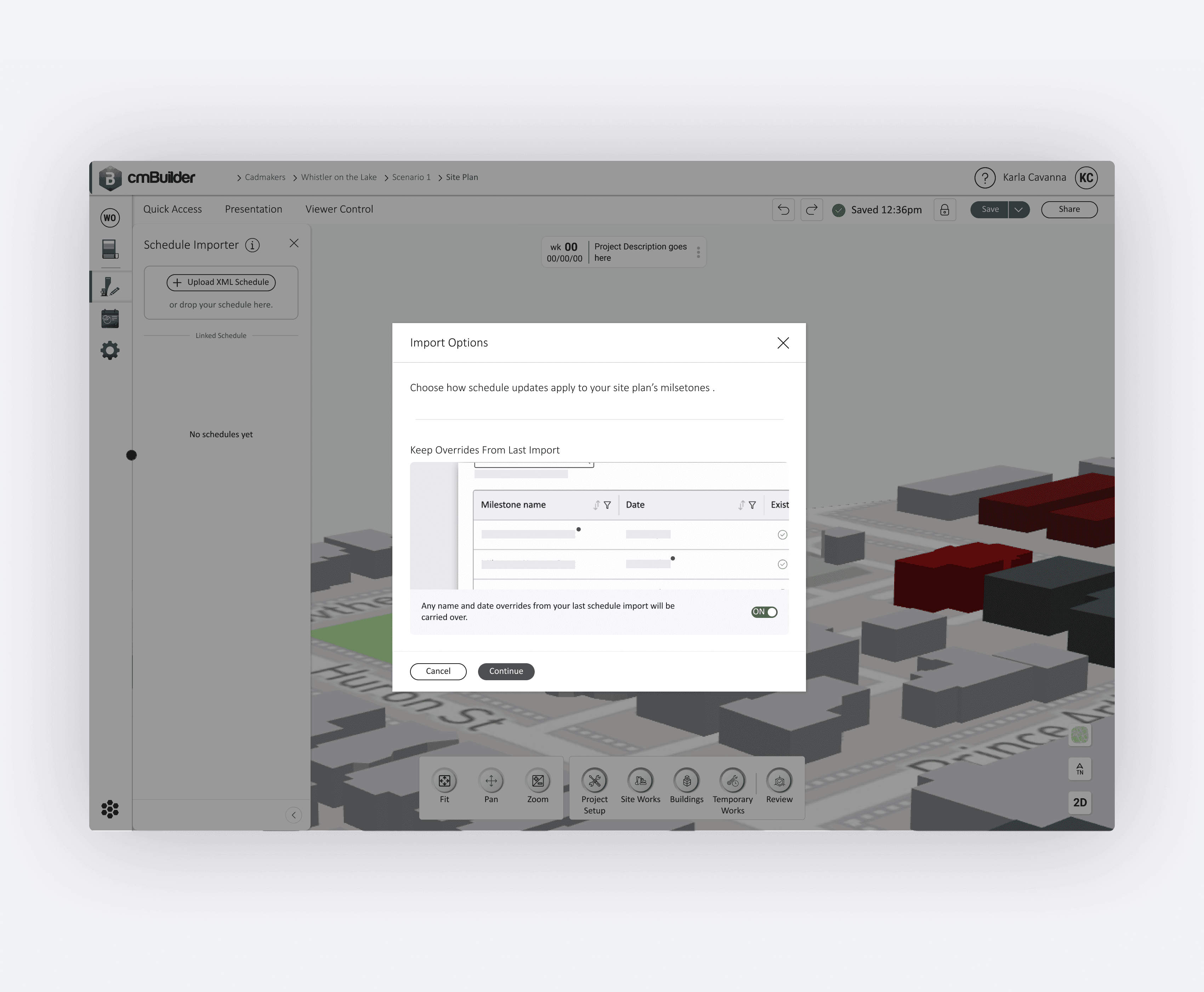1204x992 pixels.
Task: Open the Buildings tool
Action: coord(687,780)
